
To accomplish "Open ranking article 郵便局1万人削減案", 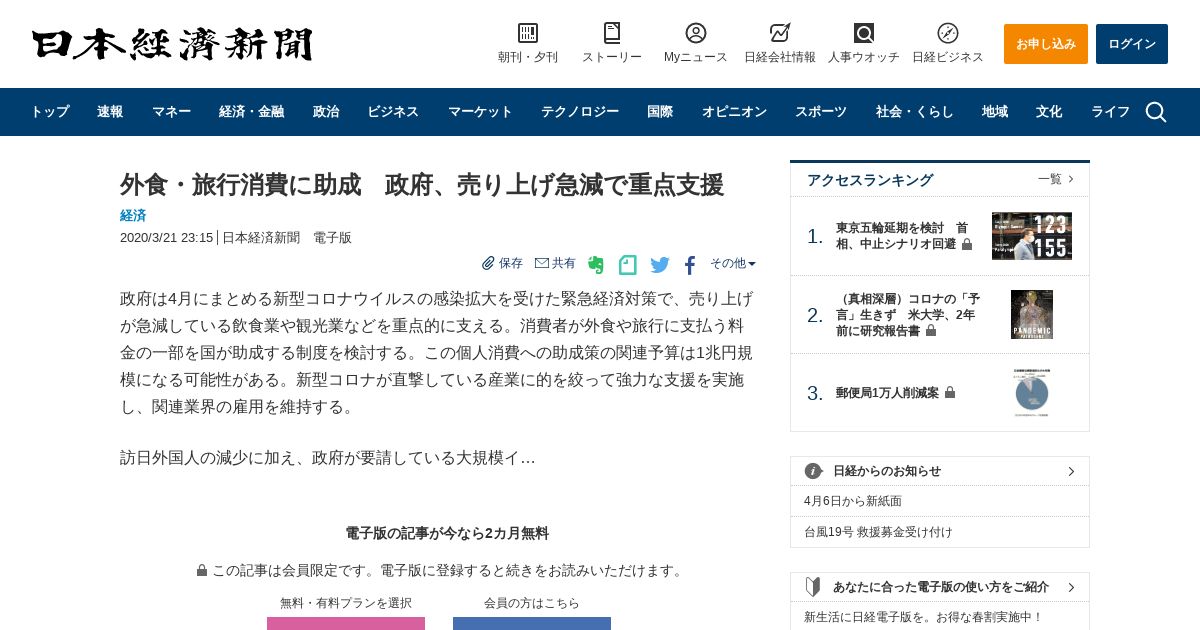I will 887,393.
